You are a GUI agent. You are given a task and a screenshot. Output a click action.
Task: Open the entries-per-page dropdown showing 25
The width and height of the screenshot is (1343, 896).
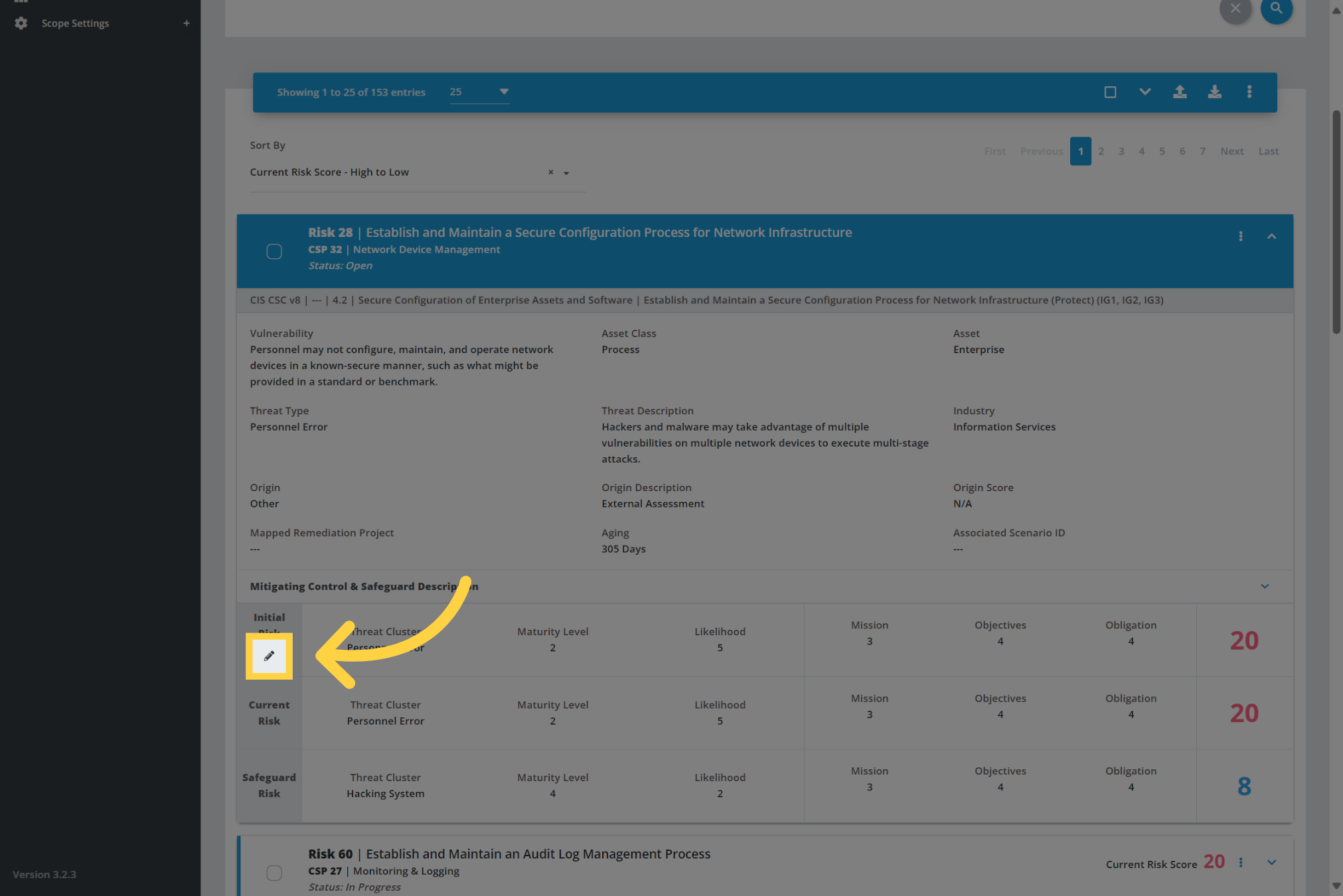coord(479,92)
